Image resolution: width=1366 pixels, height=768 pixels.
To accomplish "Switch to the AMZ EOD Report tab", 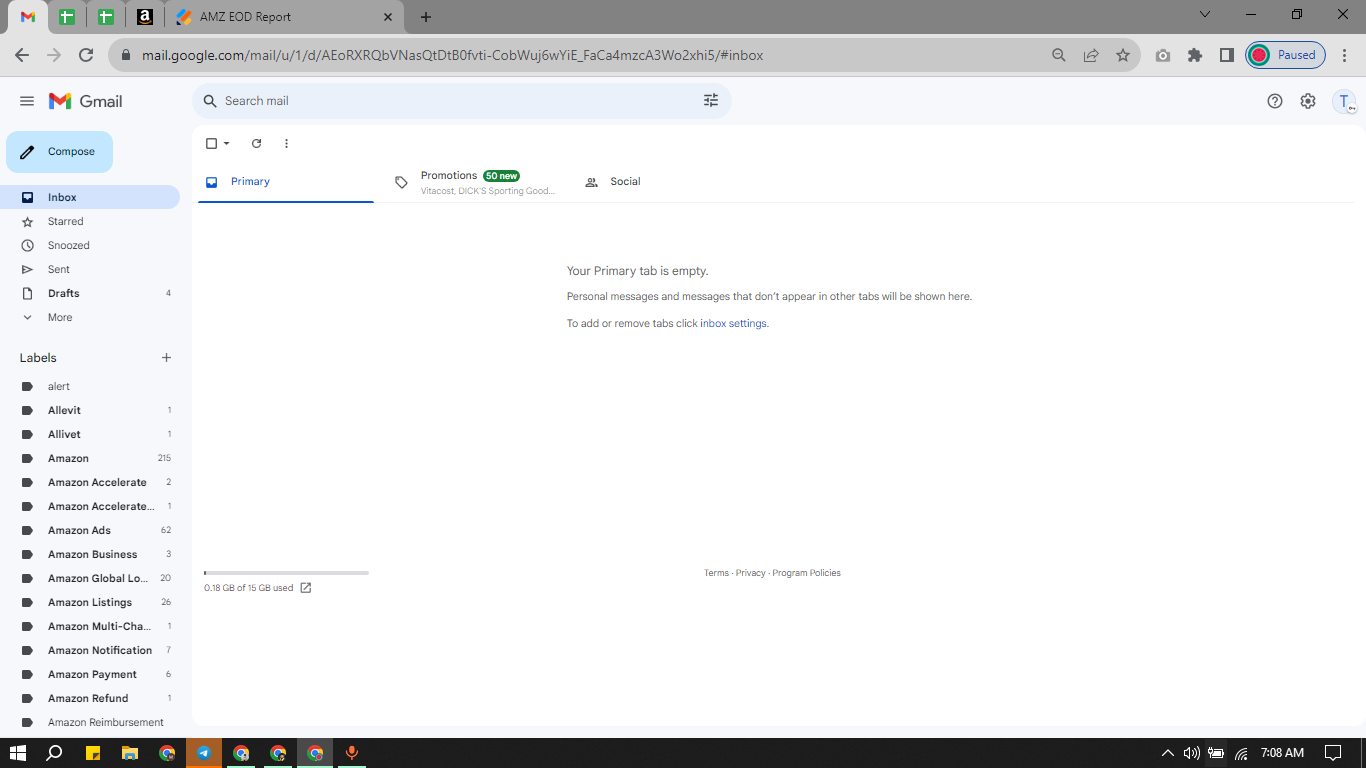I will [x=284, y=17].
